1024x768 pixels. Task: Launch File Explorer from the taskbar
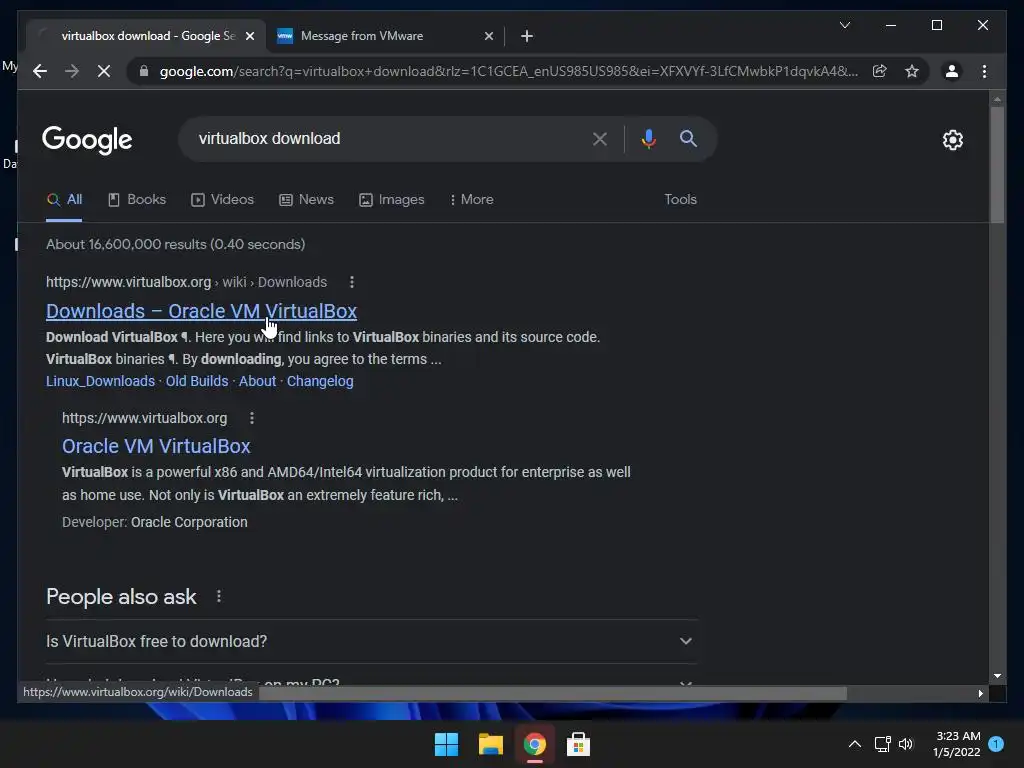tap(490, 744)
